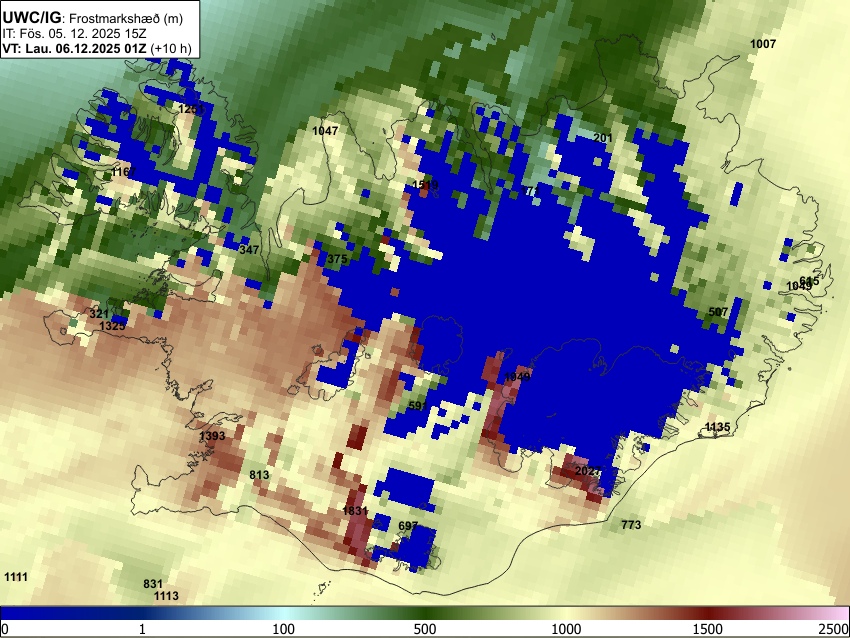This screenshot has height=638, width=850.
Task: Click the 1135 value label on the map
Action: tap(718, 427)
